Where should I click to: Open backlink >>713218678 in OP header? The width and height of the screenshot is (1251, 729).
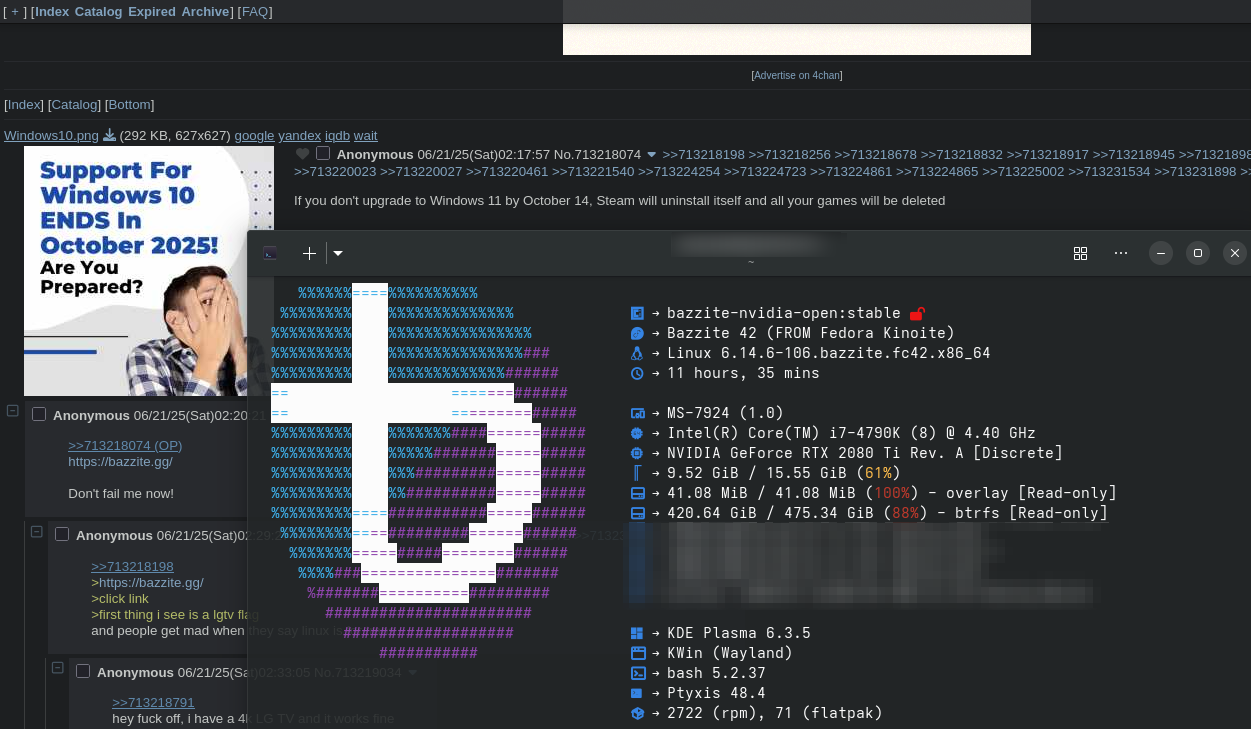tap(876, 155)
